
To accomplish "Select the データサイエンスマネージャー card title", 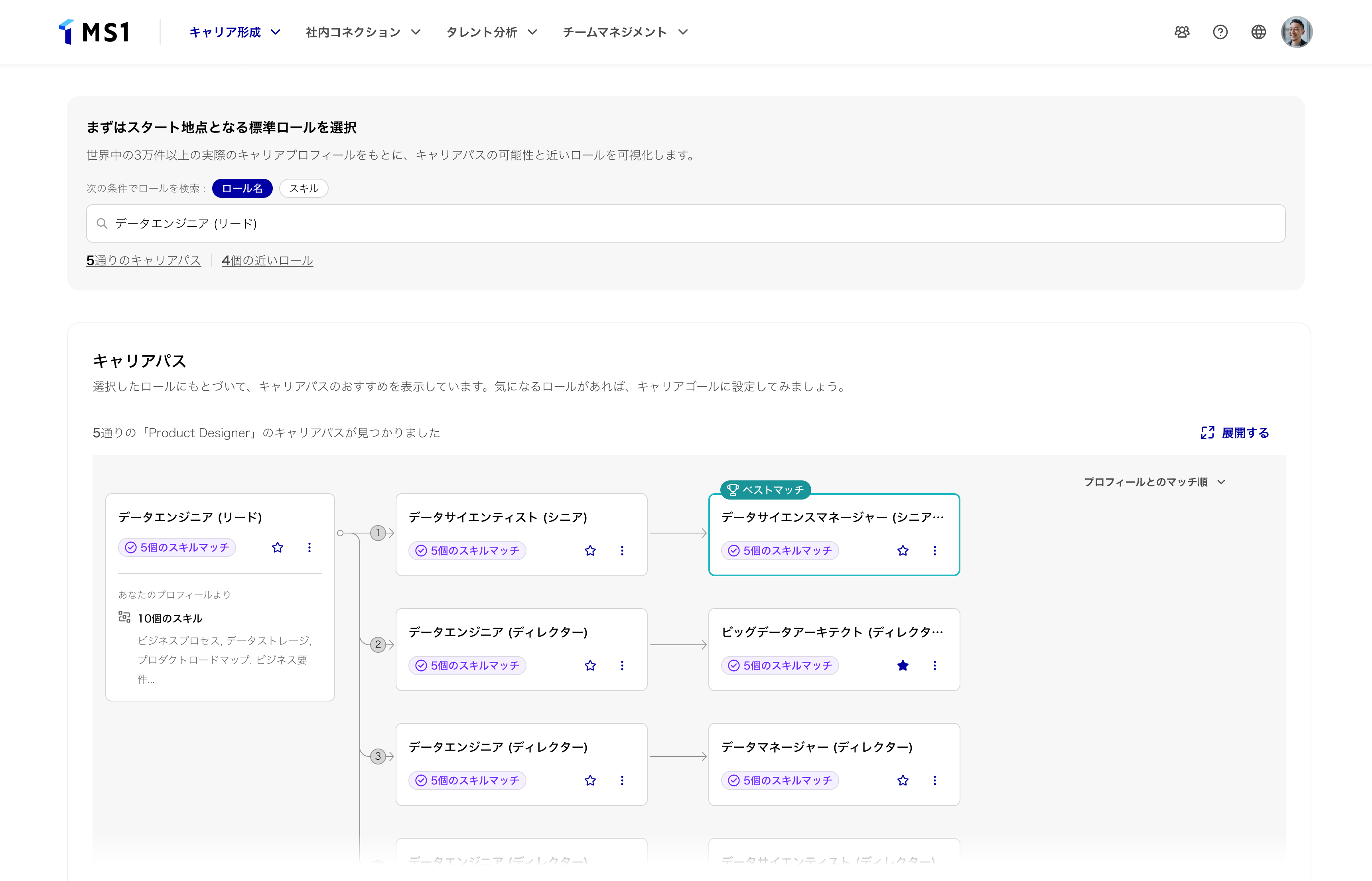I will (832, 517).
